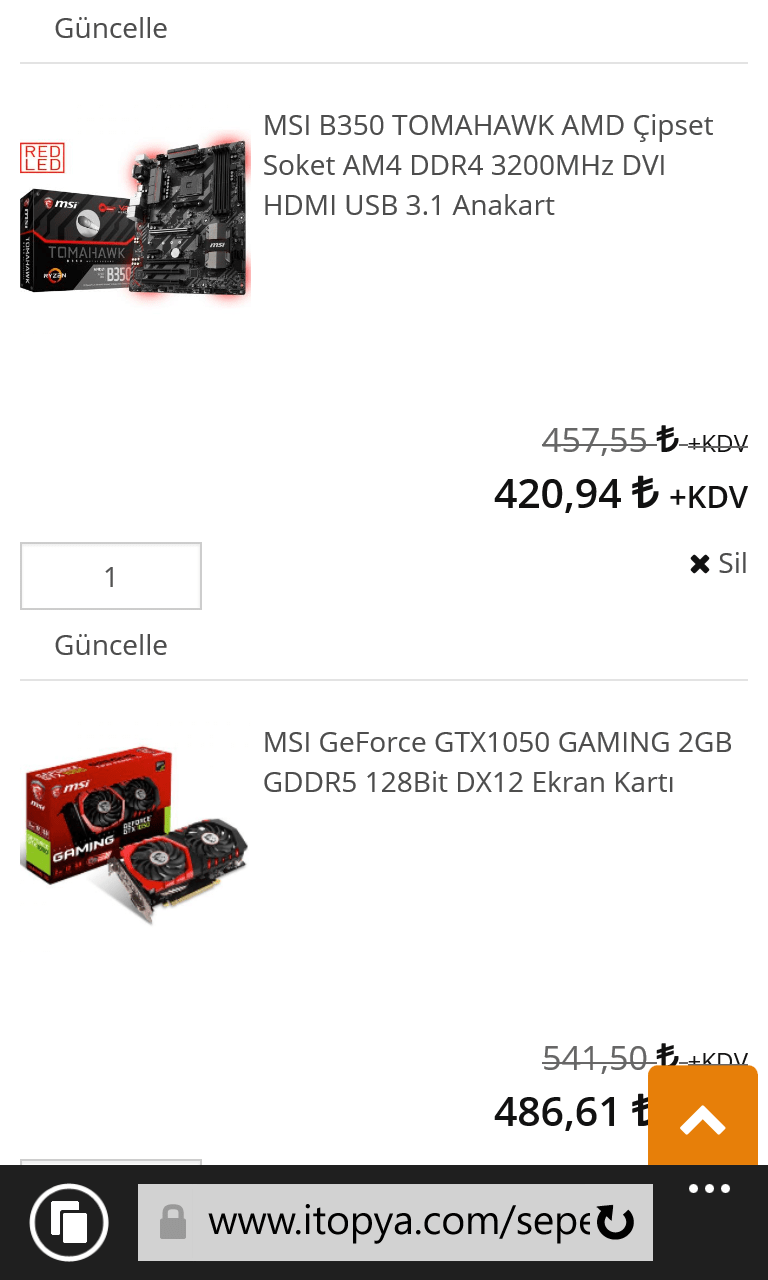Click the crossed-out 457,55 ₺ old price

645,440
